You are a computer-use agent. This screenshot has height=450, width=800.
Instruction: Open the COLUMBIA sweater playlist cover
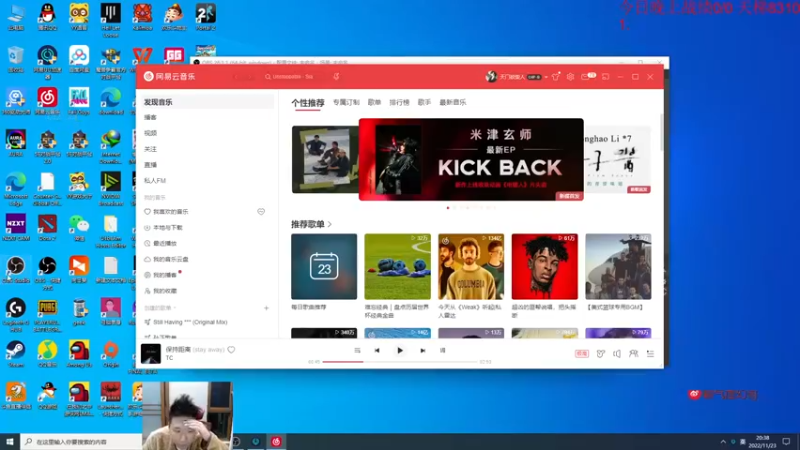471,266
